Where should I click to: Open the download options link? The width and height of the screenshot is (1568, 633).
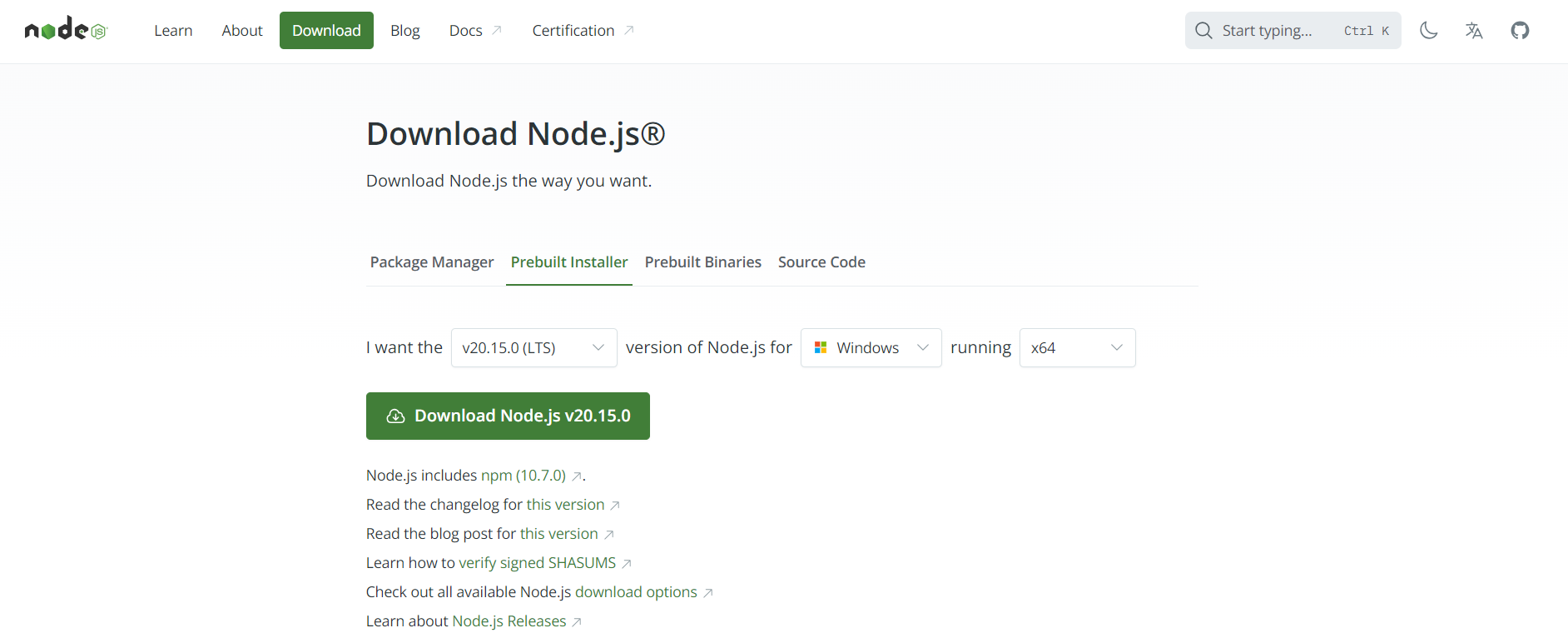coord(636,591)
